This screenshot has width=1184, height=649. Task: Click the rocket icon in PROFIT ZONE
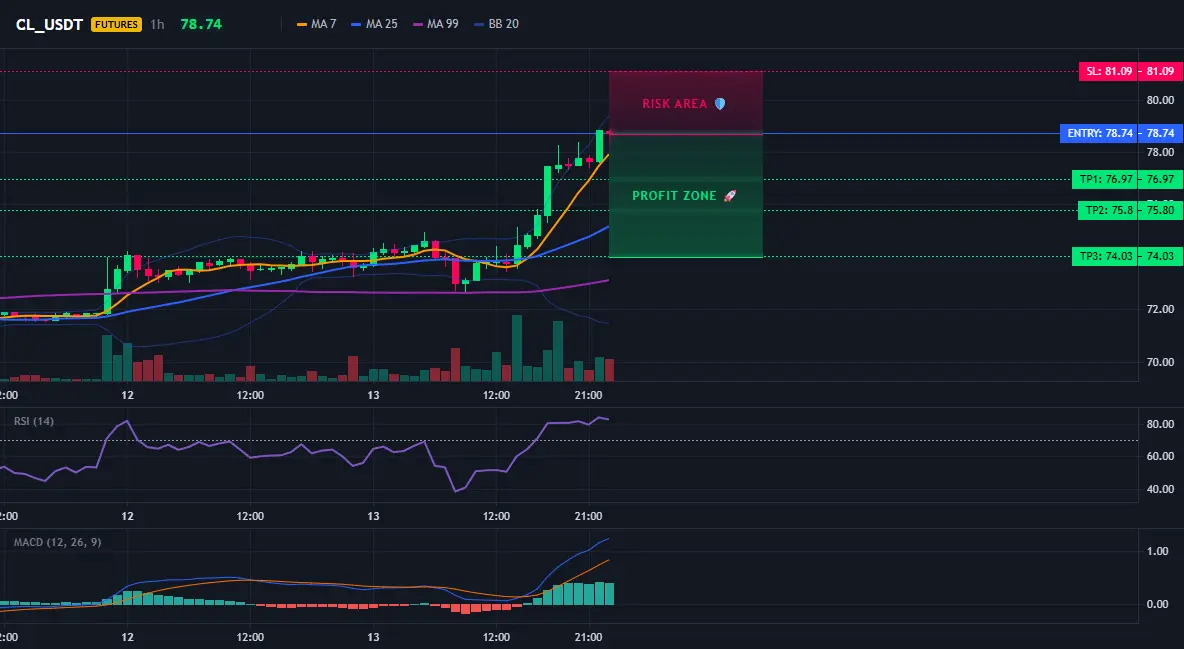tap(729, 196)
